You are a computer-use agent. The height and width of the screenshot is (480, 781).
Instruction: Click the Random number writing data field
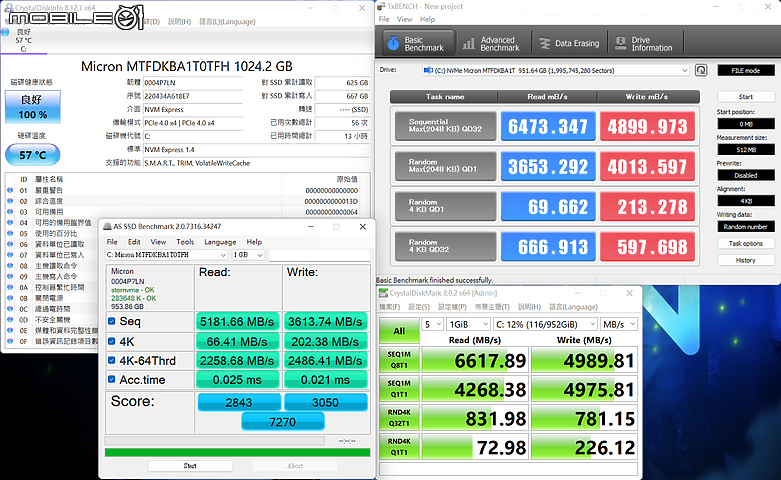746,227
